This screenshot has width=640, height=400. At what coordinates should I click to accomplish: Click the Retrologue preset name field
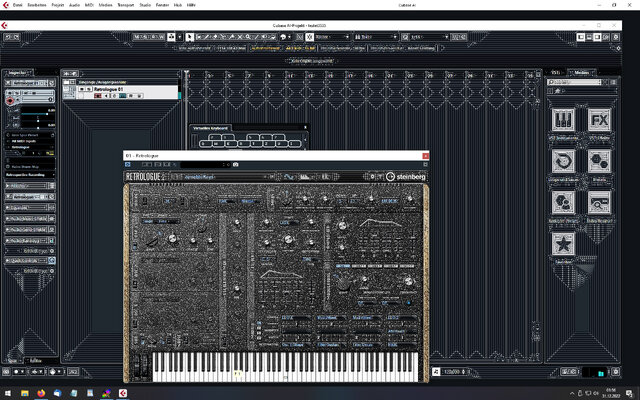pyautogui.click(x=222, y=177)
